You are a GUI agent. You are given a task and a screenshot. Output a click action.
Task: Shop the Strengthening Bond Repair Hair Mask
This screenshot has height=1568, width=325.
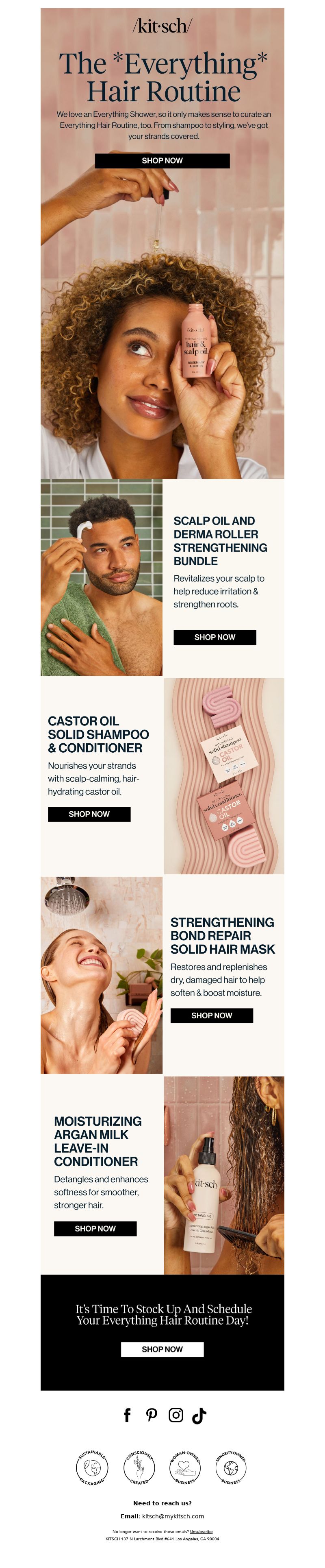pyautogui.click(x=211, y=1015)
